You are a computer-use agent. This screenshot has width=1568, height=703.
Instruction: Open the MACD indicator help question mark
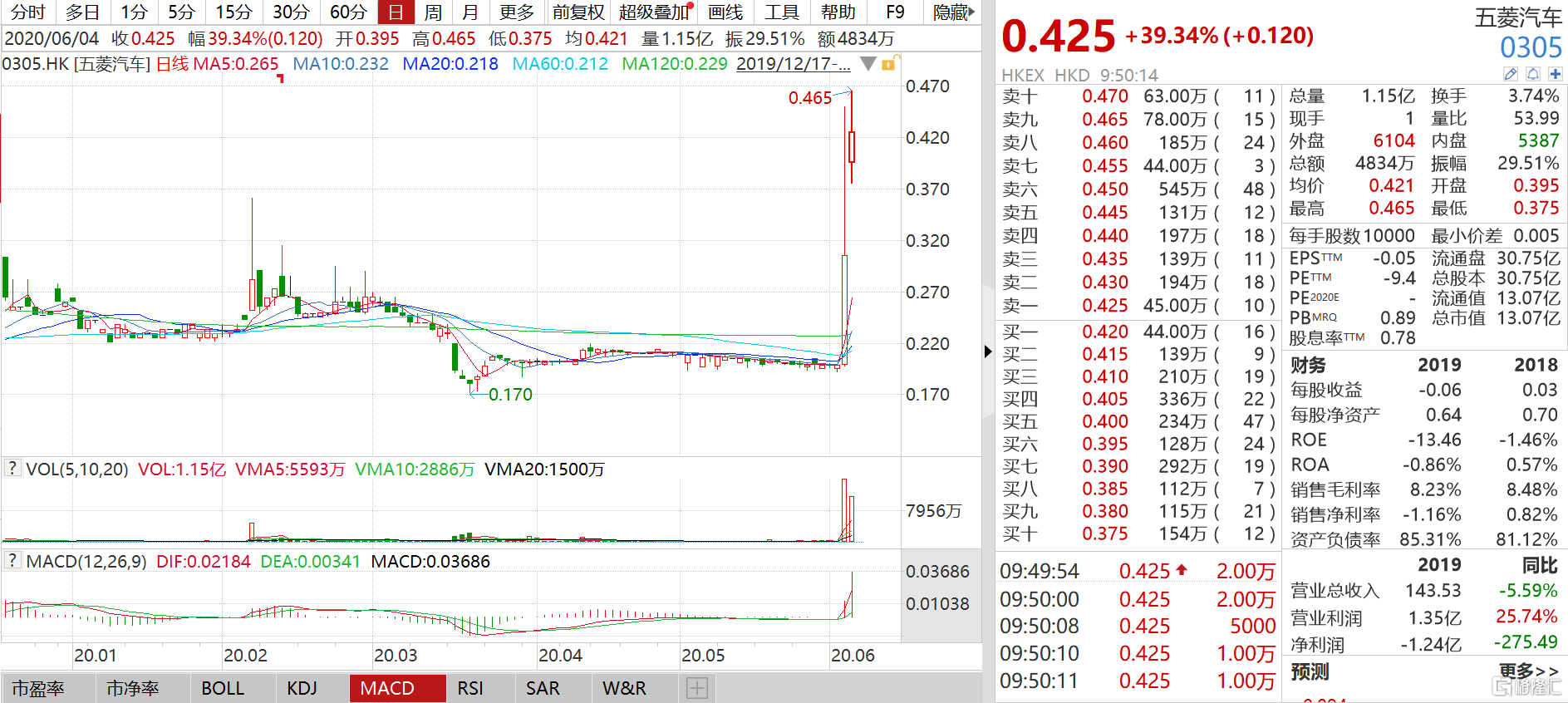[x=12, y=560]
